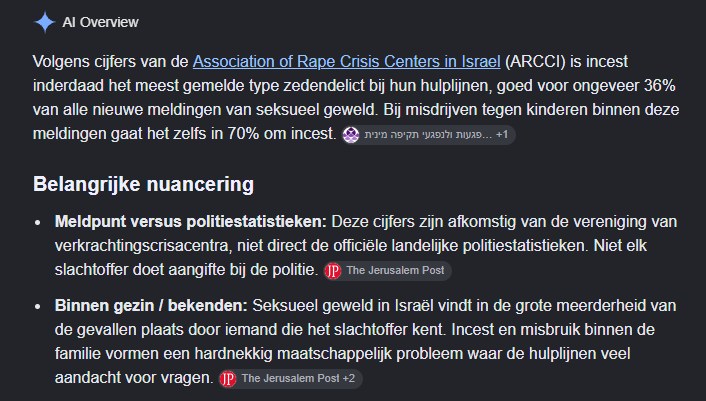Open The Jerusalem Post +2 citation chip
The image size is (706, 401).
coord(290,378)
